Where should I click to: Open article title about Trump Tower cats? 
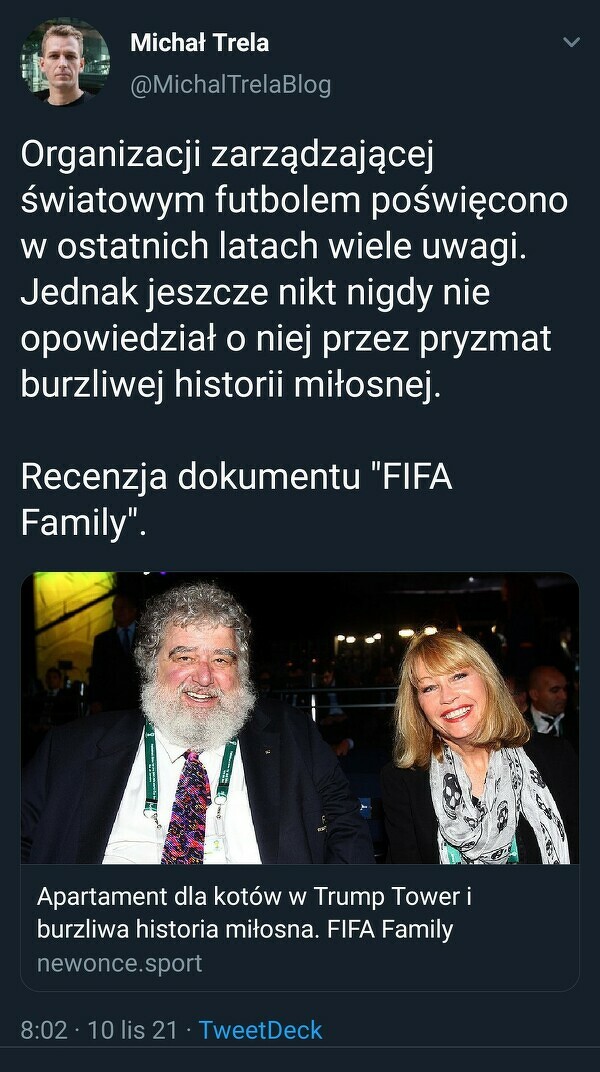tap(254, 913)
